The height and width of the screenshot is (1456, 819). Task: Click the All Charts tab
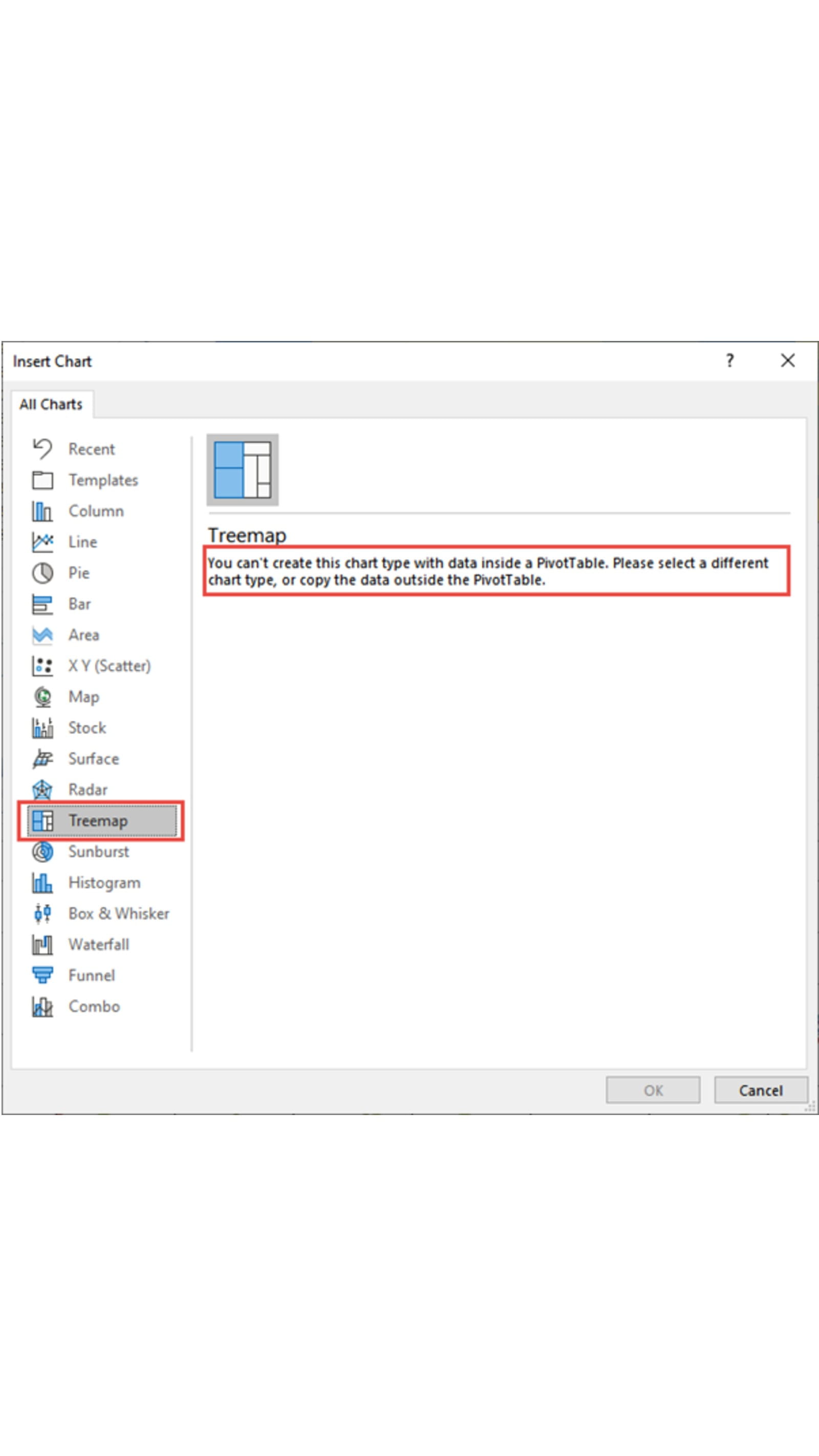pos(51,404)
